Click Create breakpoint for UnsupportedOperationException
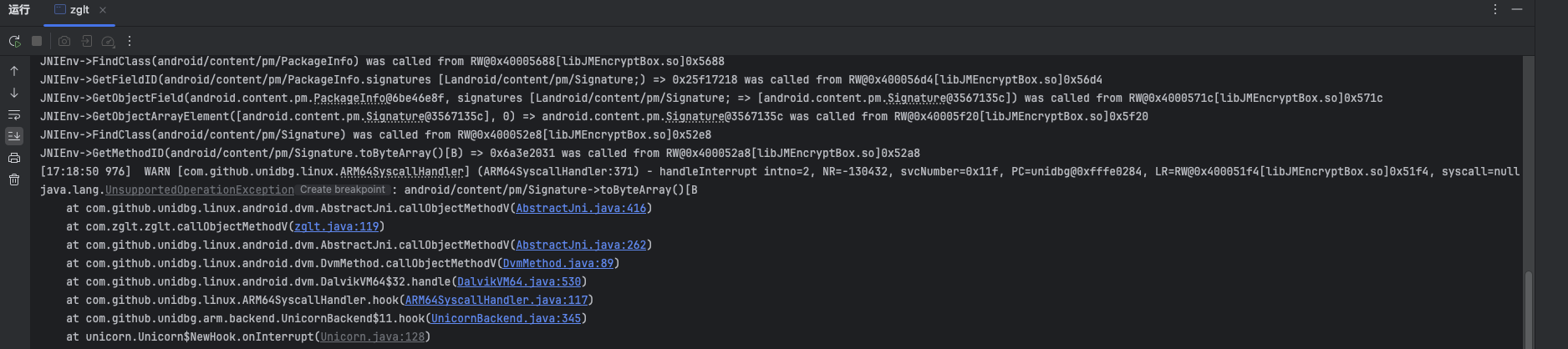The width and height of the screenshot is (1568, 349). point(343,190)
